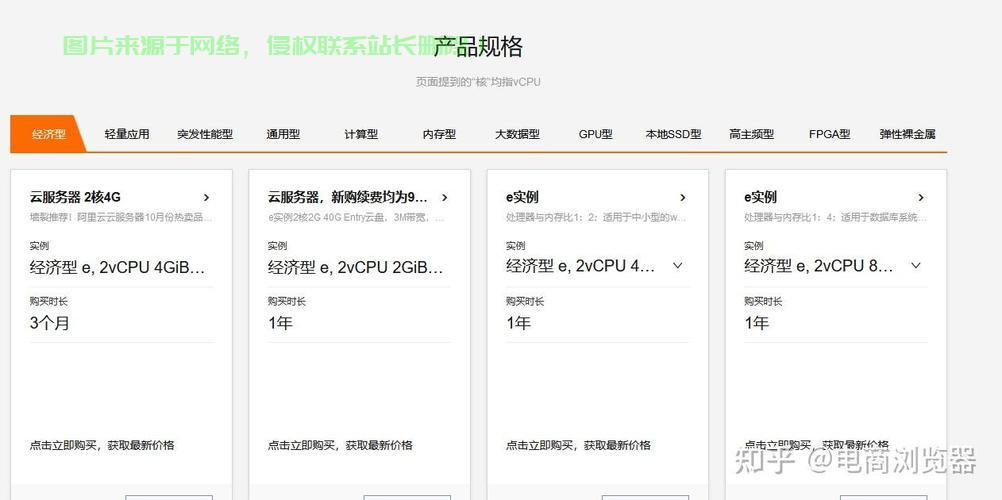Select the 弹性裸金属 tab
Screen dimensions: 1002x500
point(907,134)
